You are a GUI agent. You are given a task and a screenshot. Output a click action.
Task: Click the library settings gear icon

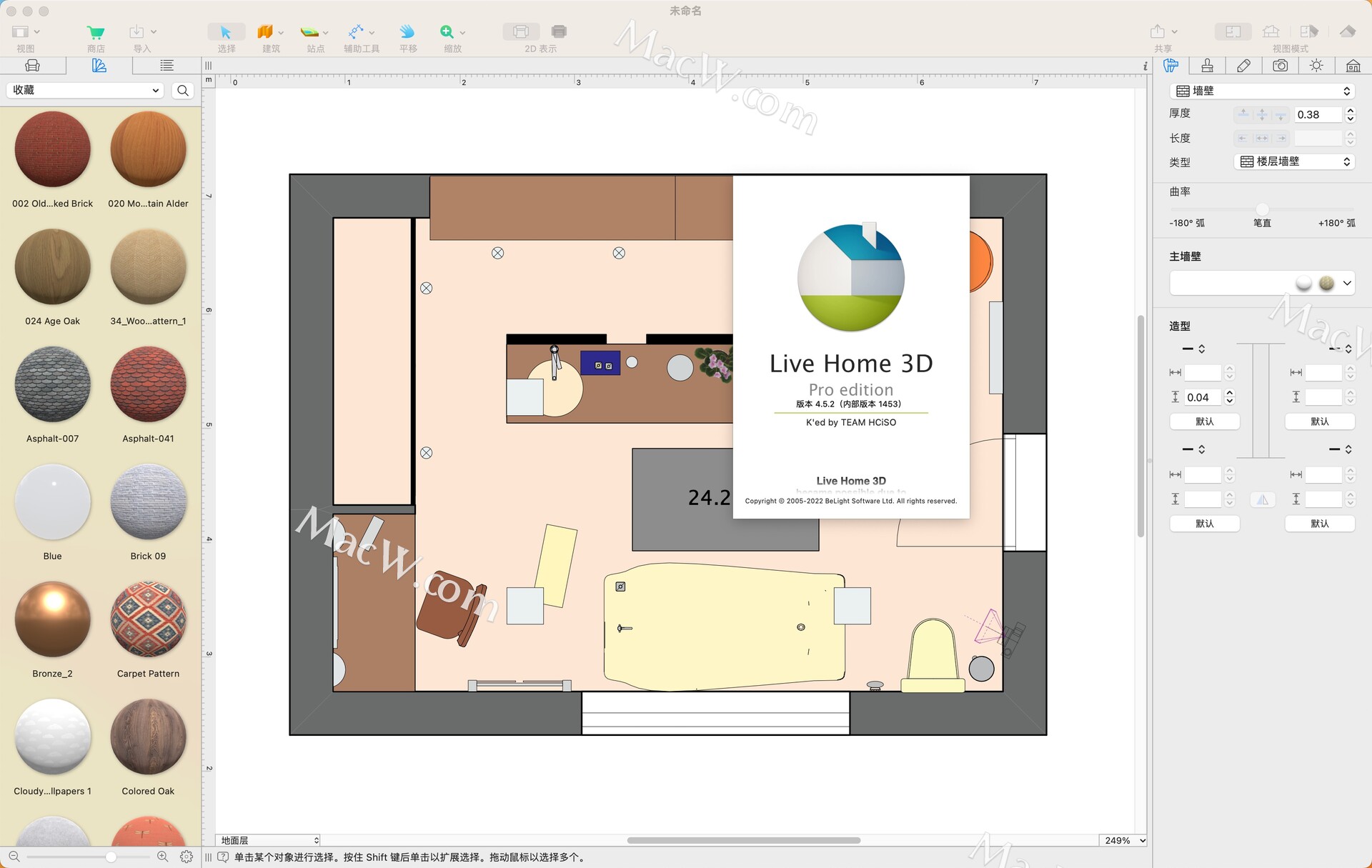(x=187, y=857)
